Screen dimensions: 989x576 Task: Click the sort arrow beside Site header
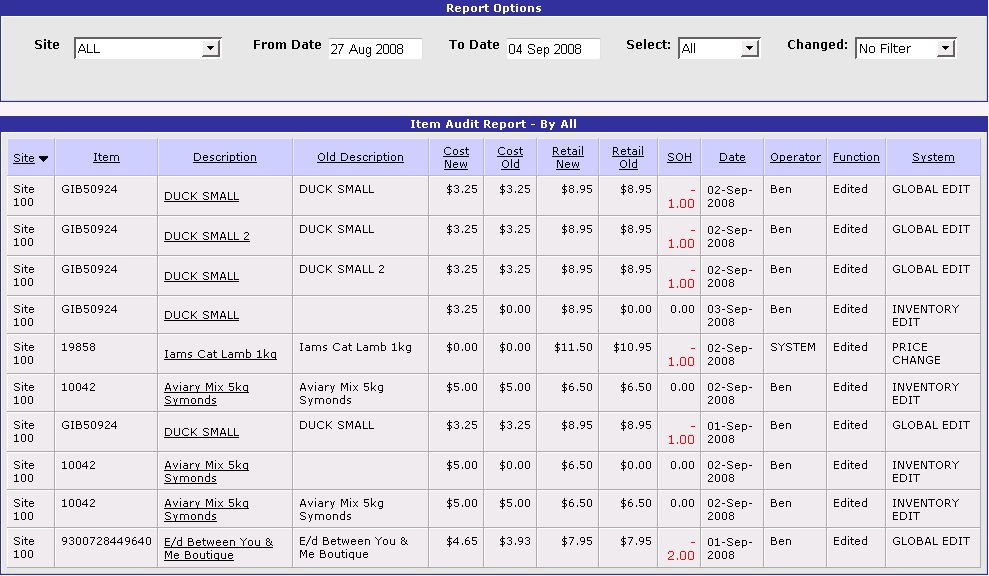click(43, 158)
